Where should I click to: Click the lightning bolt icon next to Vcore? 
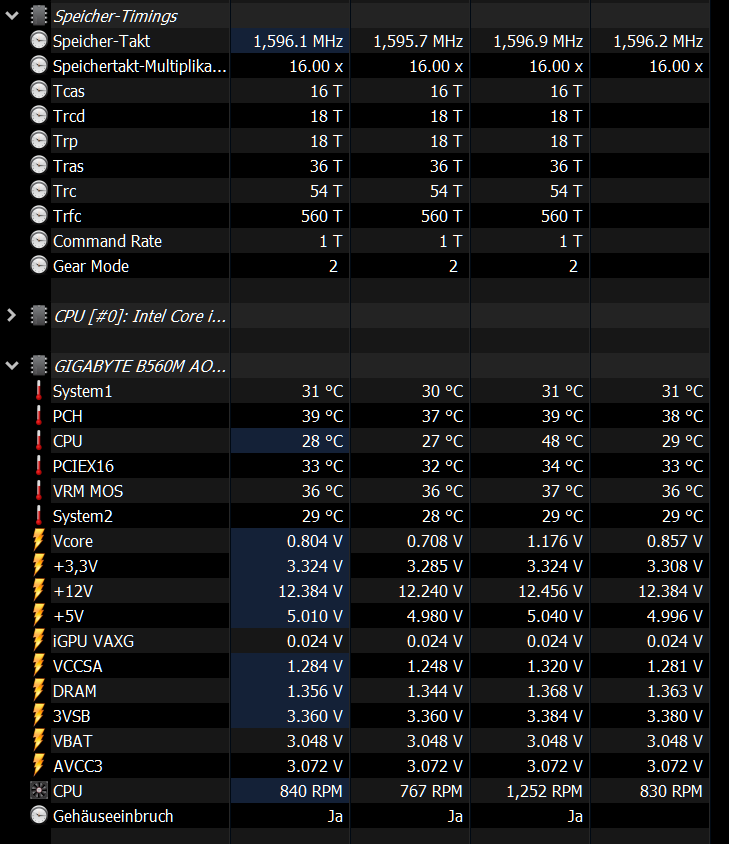(39, 540)
